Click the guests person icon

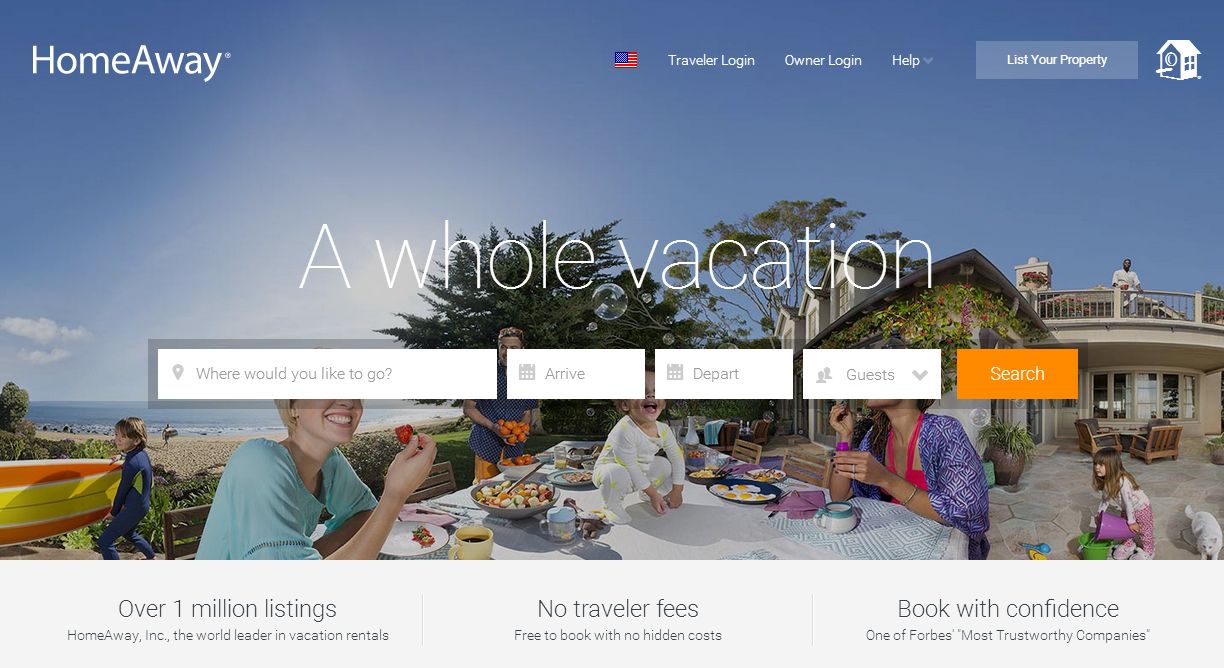click(825, 375)
